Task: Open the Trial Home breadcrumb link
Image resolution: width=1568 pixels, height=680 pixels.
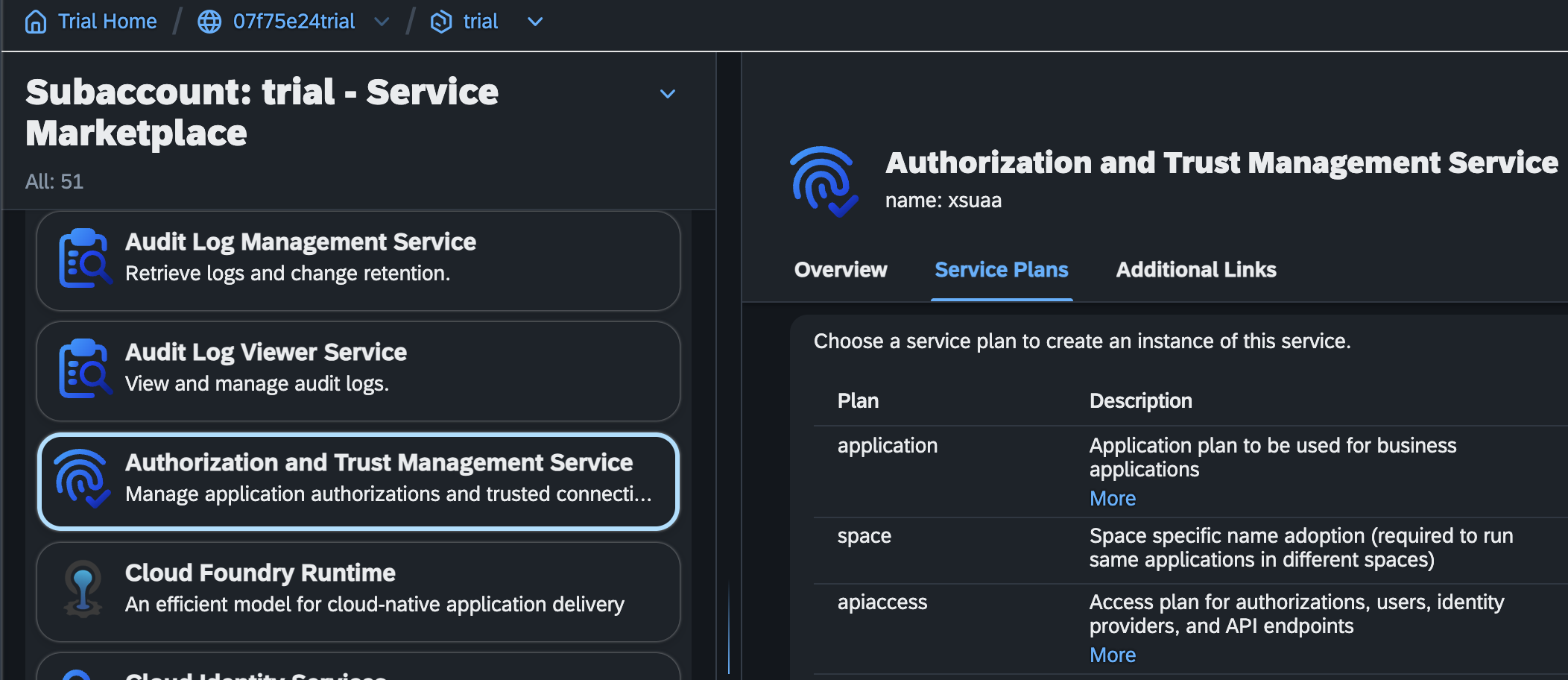Action: click(x=107, y=22)
